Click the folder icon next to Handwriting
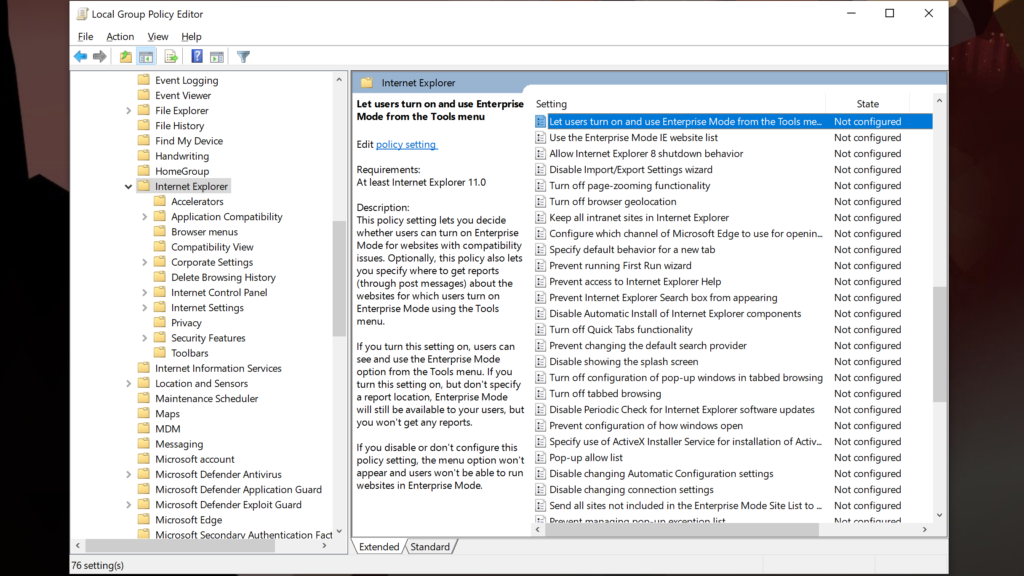 (x=144, y=156)
